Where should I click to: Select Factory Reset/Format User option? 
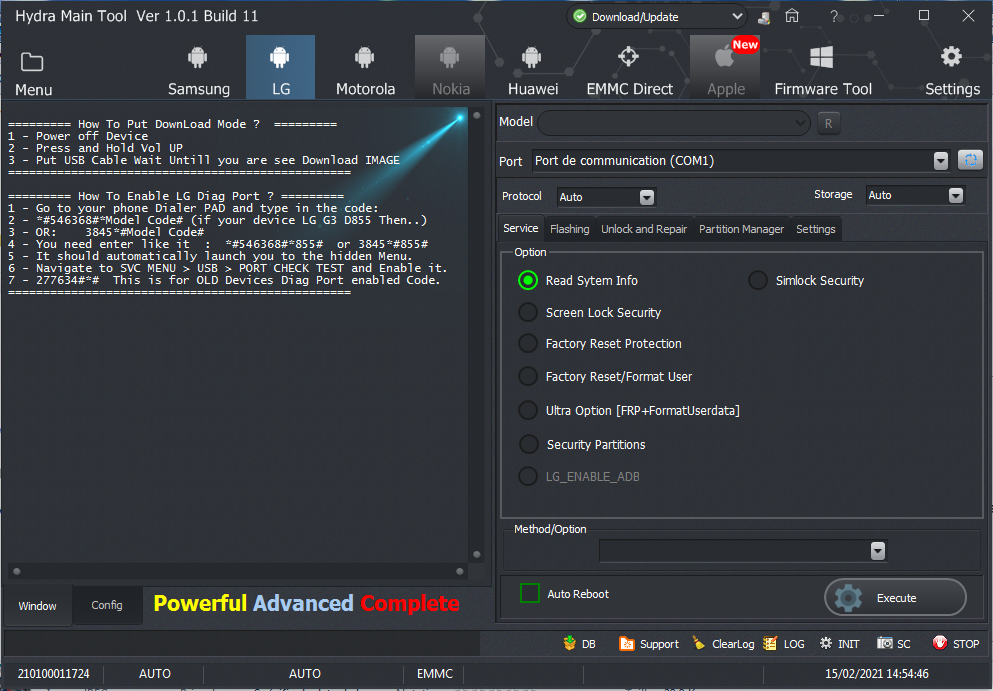tap(528, 376)
